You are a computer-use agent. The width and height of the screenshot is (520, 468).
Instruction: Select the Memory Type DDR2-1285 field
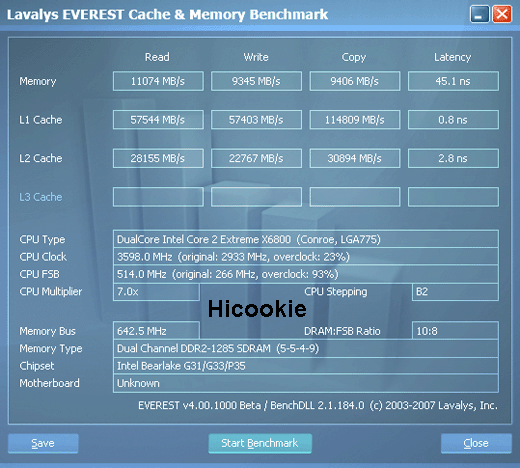coord(306,349)
